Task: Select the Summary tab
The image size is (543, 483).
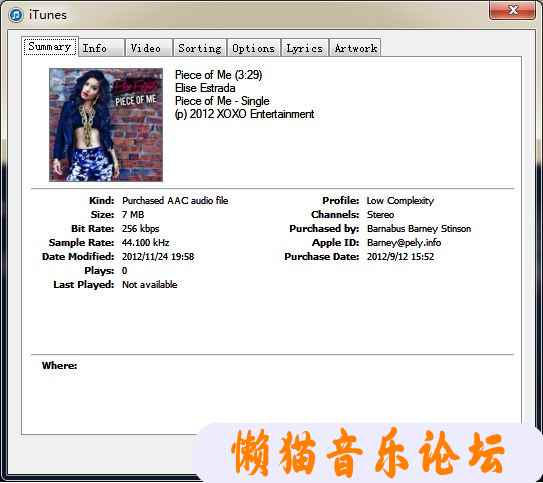Action: [51, 46]
